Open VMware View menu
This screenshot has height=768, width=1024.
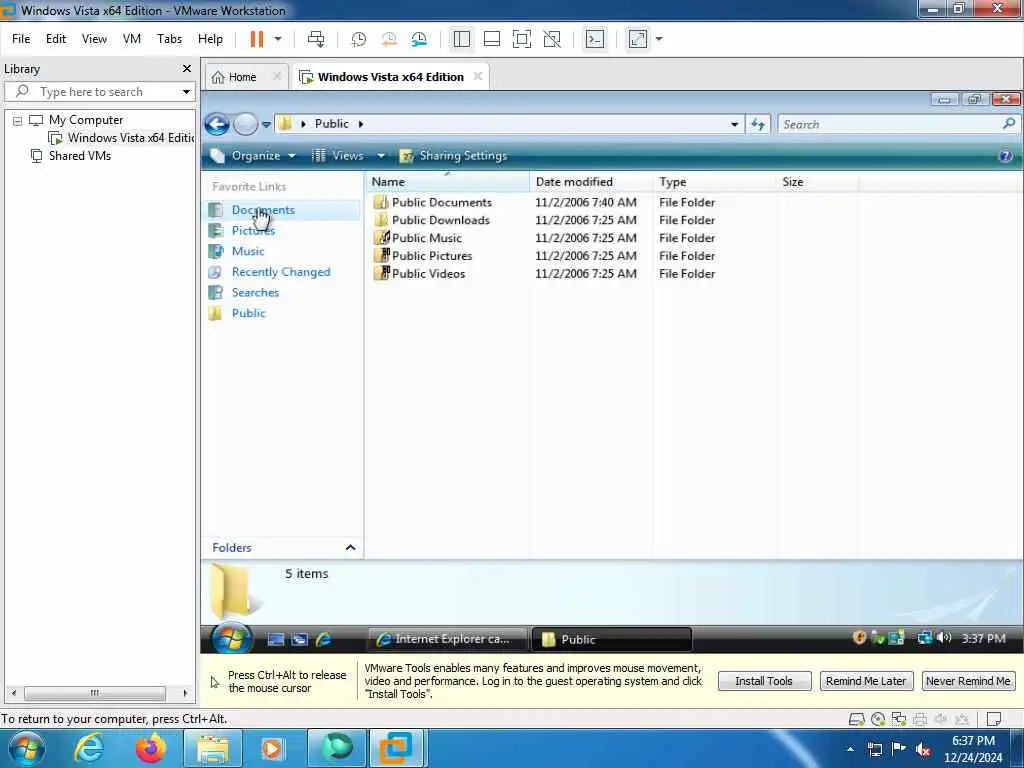tap(94, 39)
